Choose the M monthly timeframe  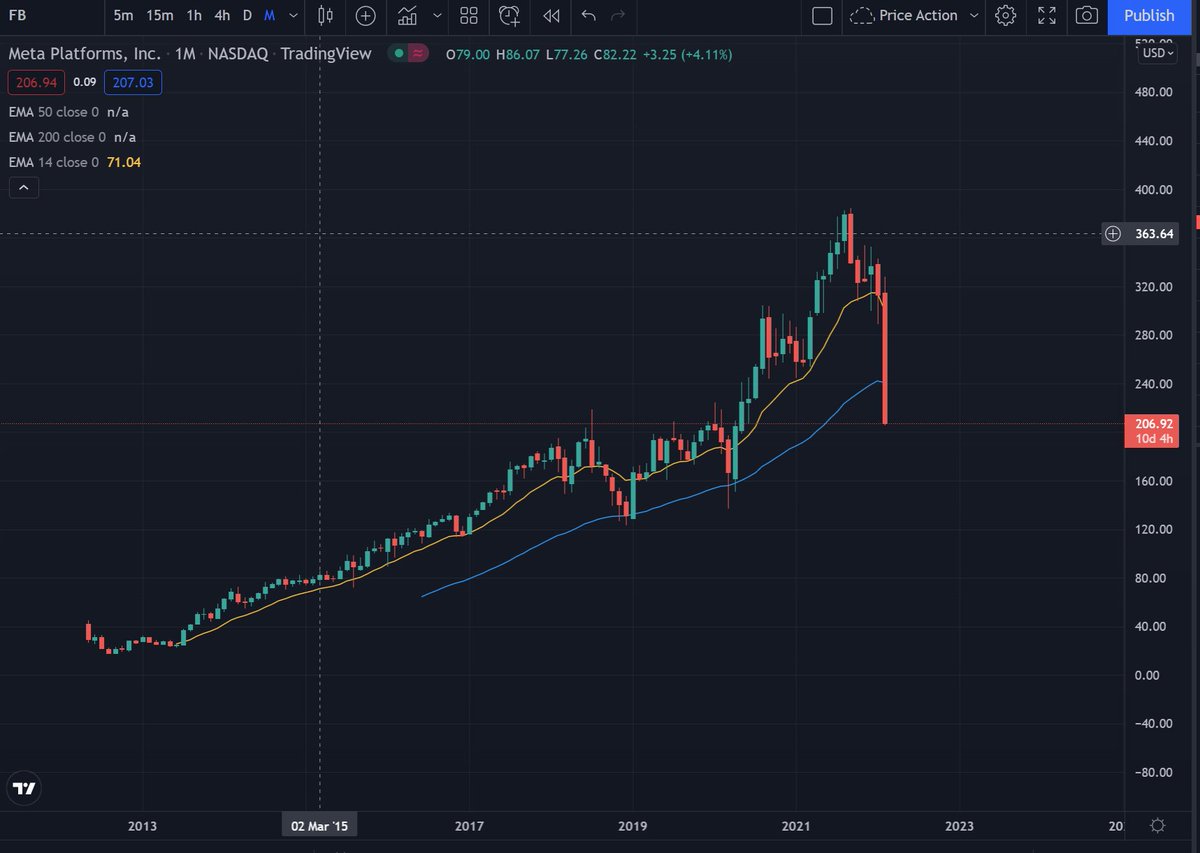click(x=270, y=15)
